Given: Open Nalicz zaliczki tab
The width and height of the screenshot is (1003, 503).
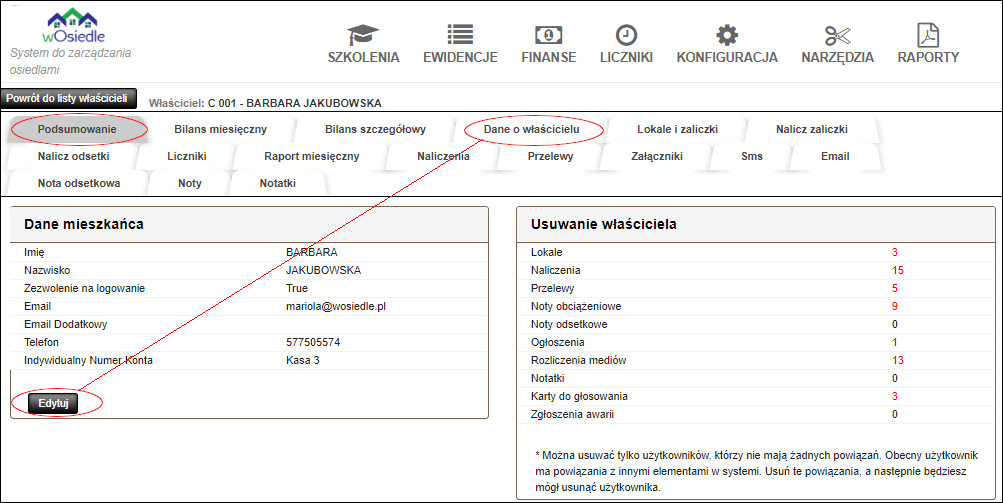Looking at the screenshot, I should [x=812, y=129].
